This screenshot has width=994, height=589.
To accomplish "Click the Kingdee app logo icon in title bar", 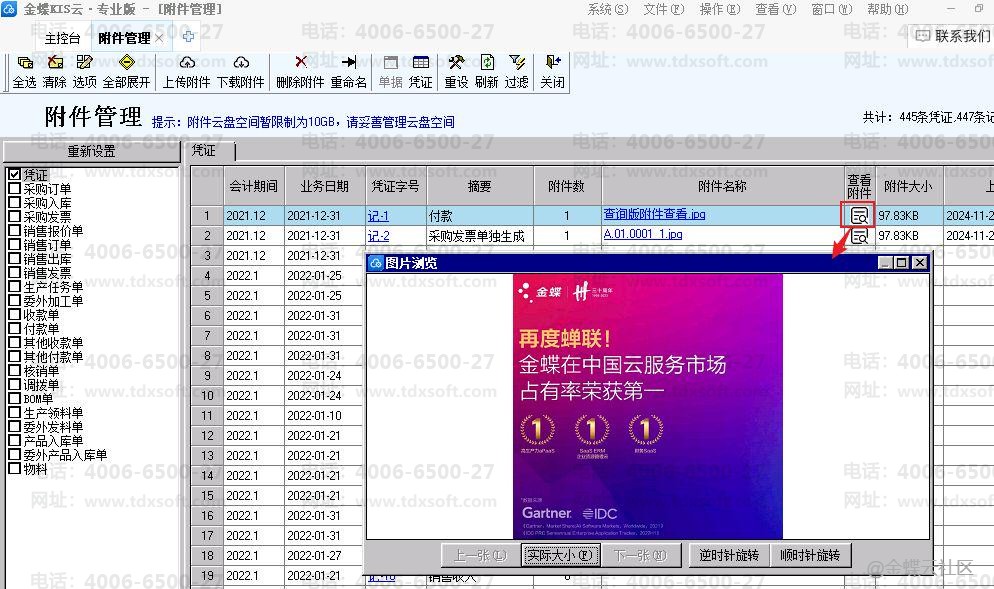I will [9, 9].
